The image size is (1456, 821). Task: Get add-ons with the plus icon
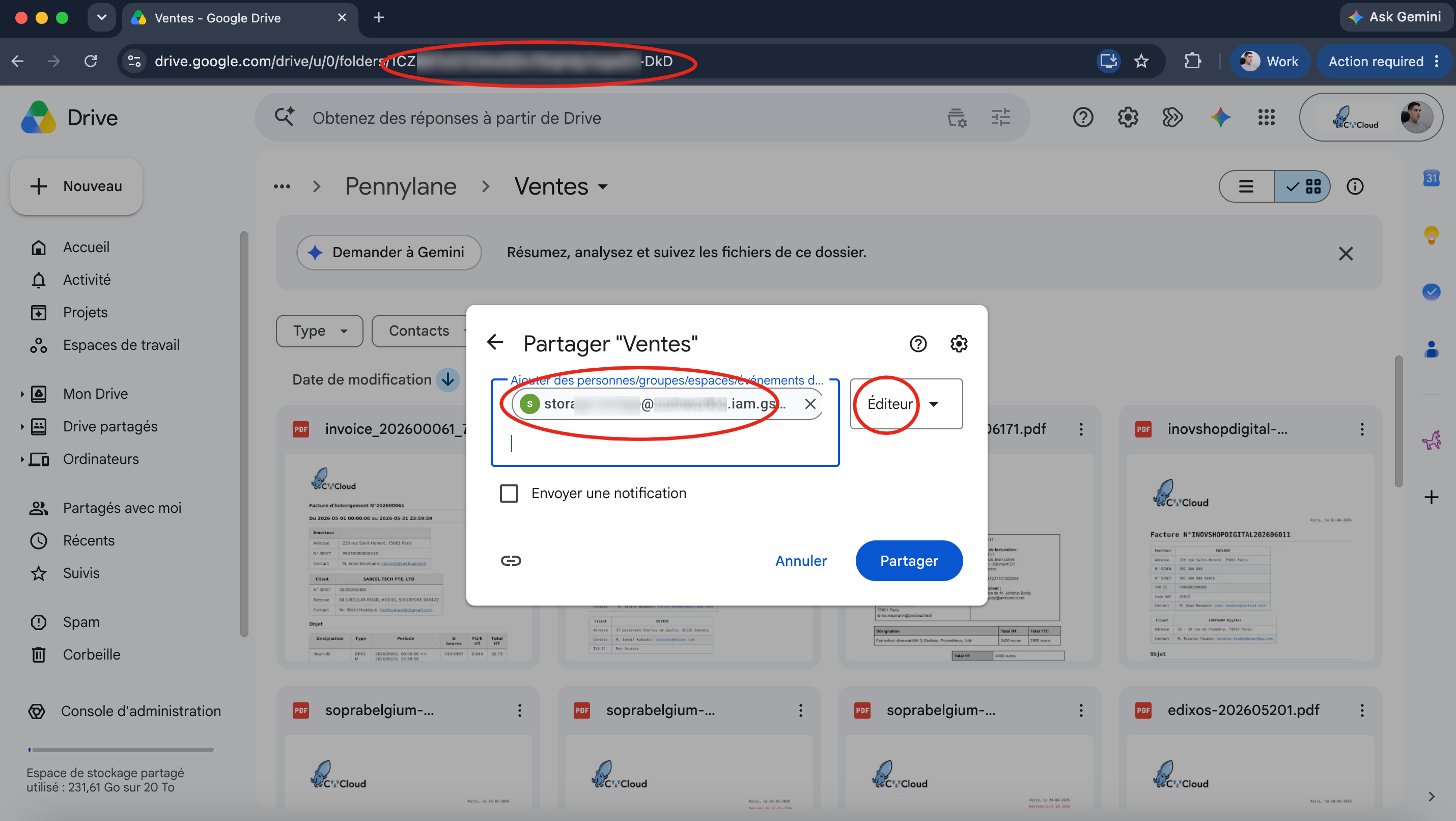tap(1431, 497)
